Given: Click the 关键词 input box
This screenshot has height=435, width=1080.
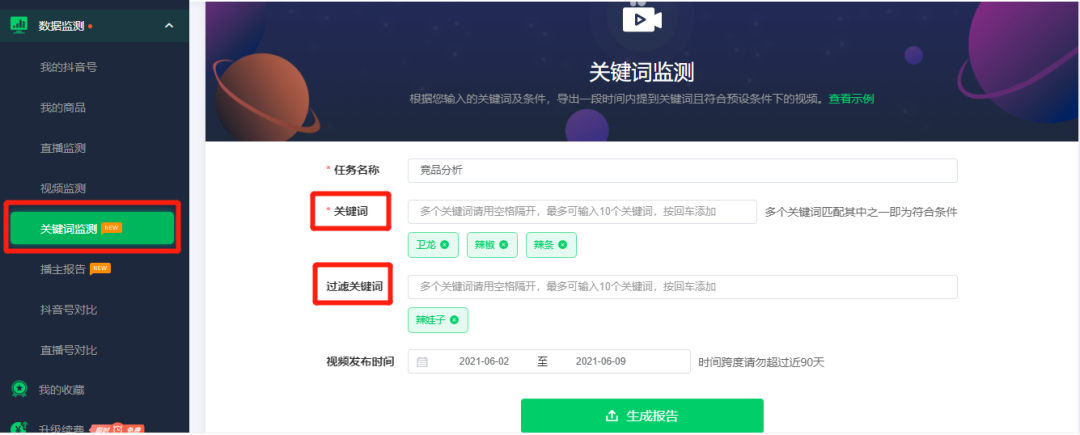Looking at the screenshot, I should point(582,212).
